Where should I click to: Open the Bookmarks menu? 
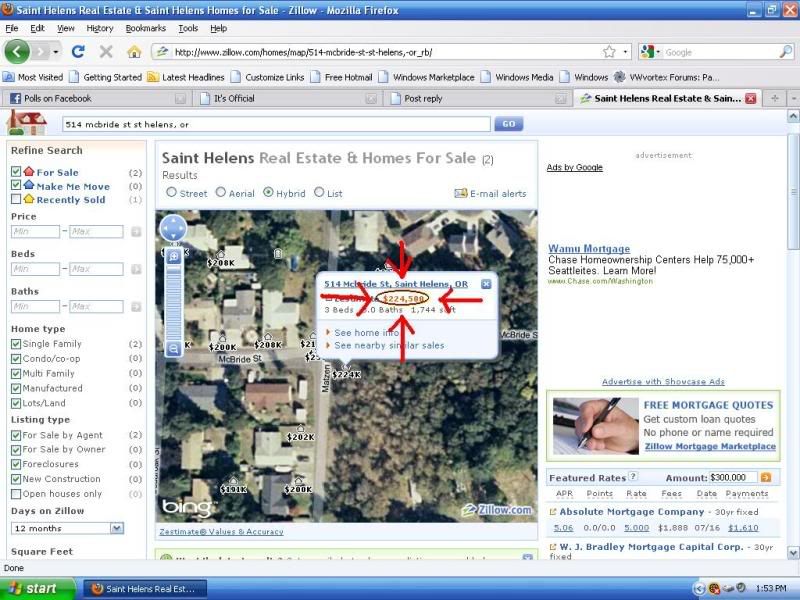pyautogui.click(x=145, y=29)
